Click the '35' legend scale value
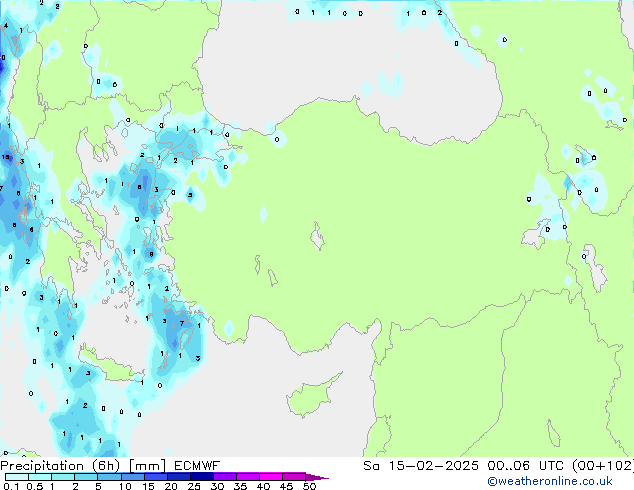The width and height of the screenshot is (634, 490). tap(241, 486)
